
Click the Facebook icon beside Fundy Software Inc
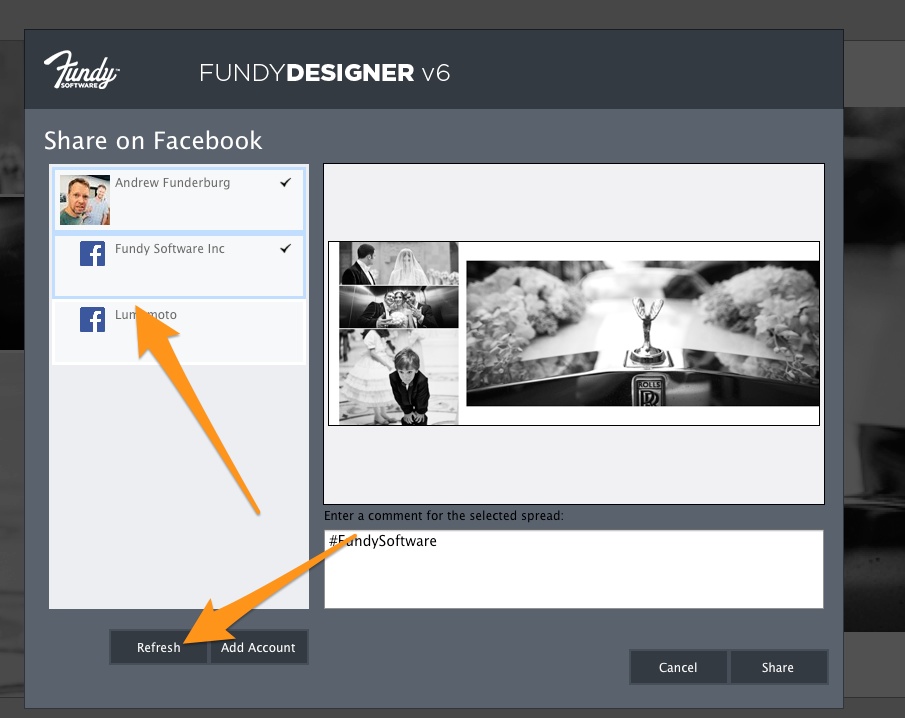[x=92, y=253]
